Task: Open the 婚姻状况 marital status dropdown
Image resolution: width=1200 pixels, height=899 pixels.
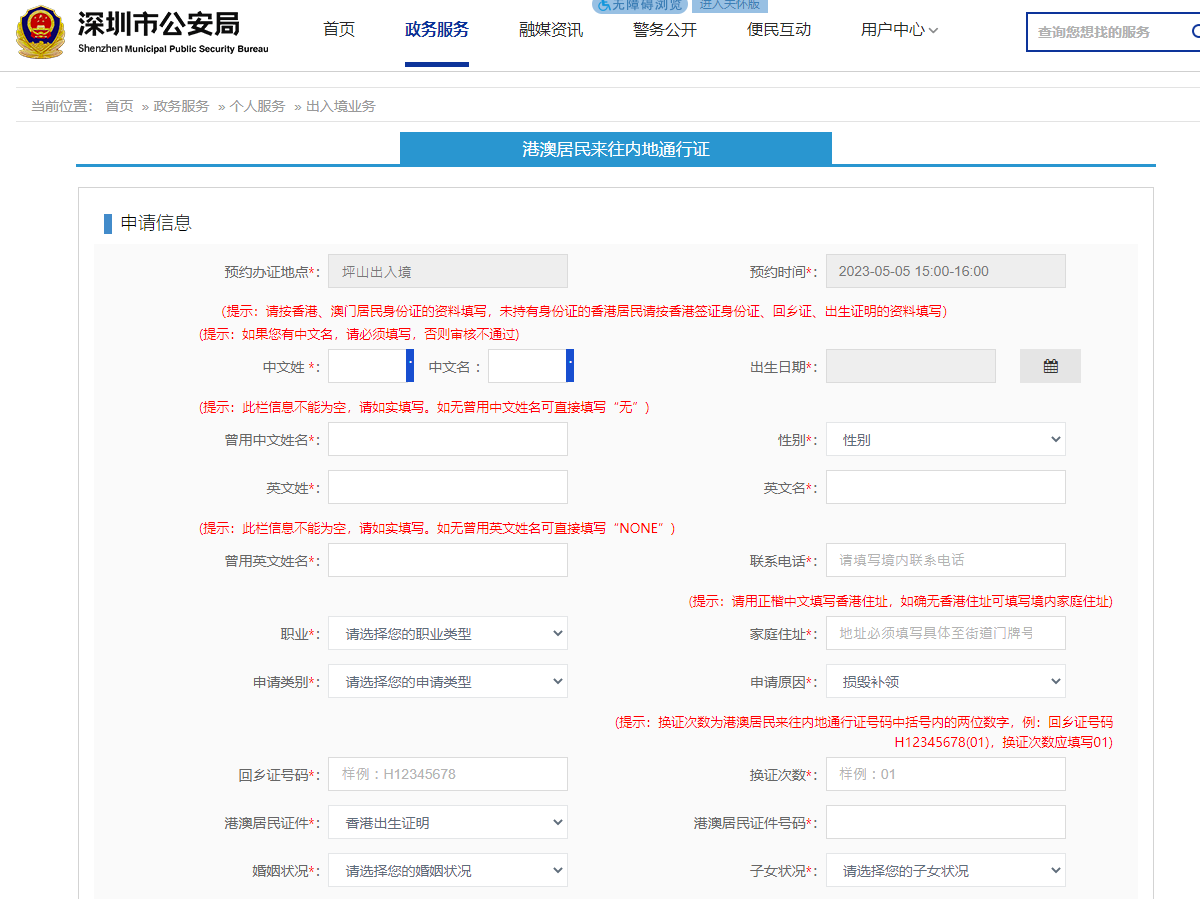Action: click(x=447, y=870)
